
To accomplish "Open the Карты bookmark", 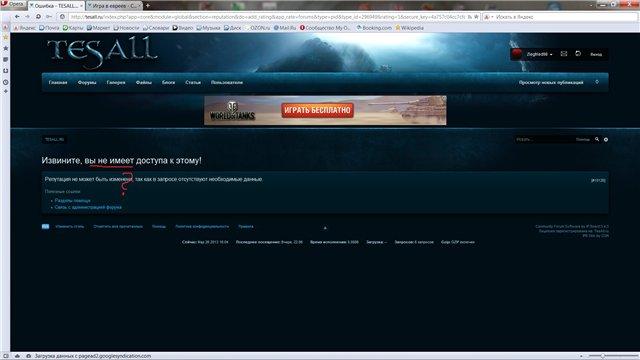I will point(73,28).
